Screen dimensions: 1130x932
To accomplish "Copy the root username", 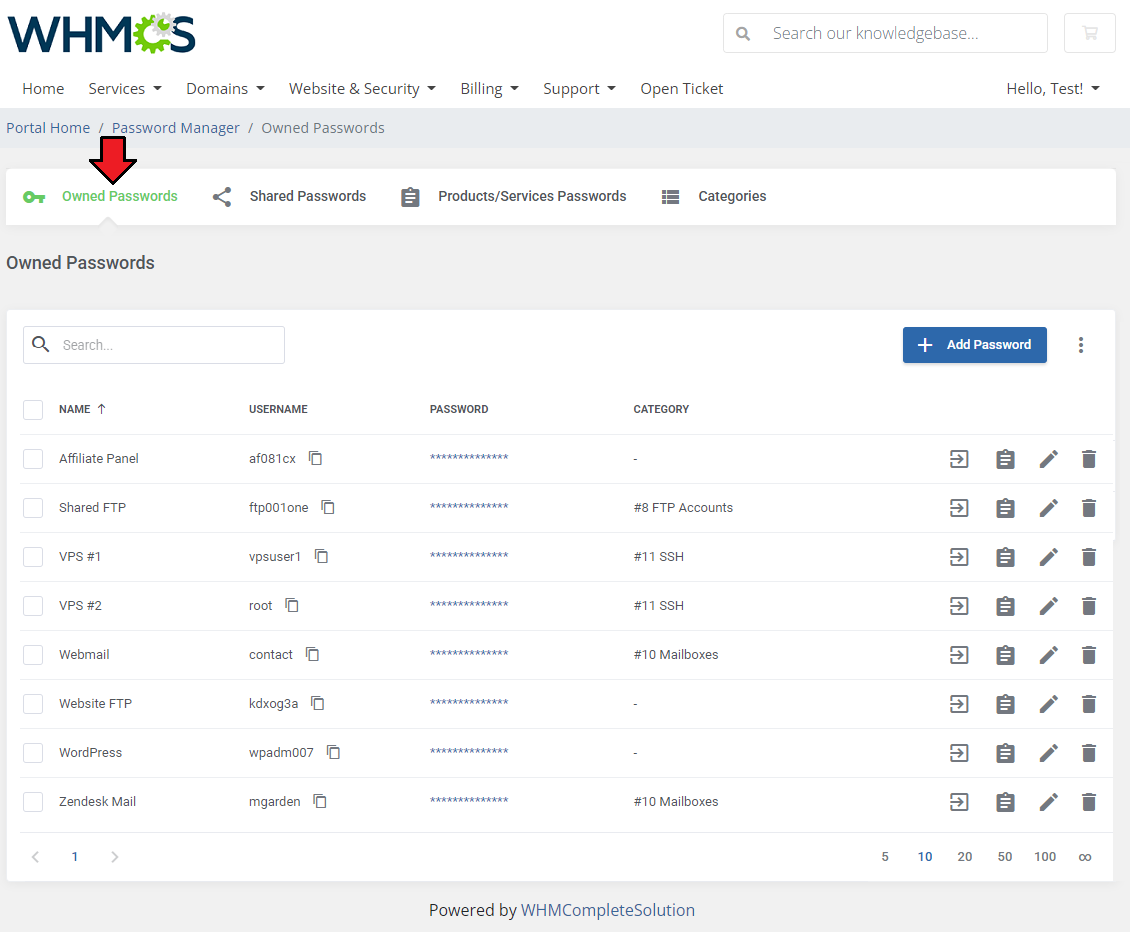I will 292,605.
